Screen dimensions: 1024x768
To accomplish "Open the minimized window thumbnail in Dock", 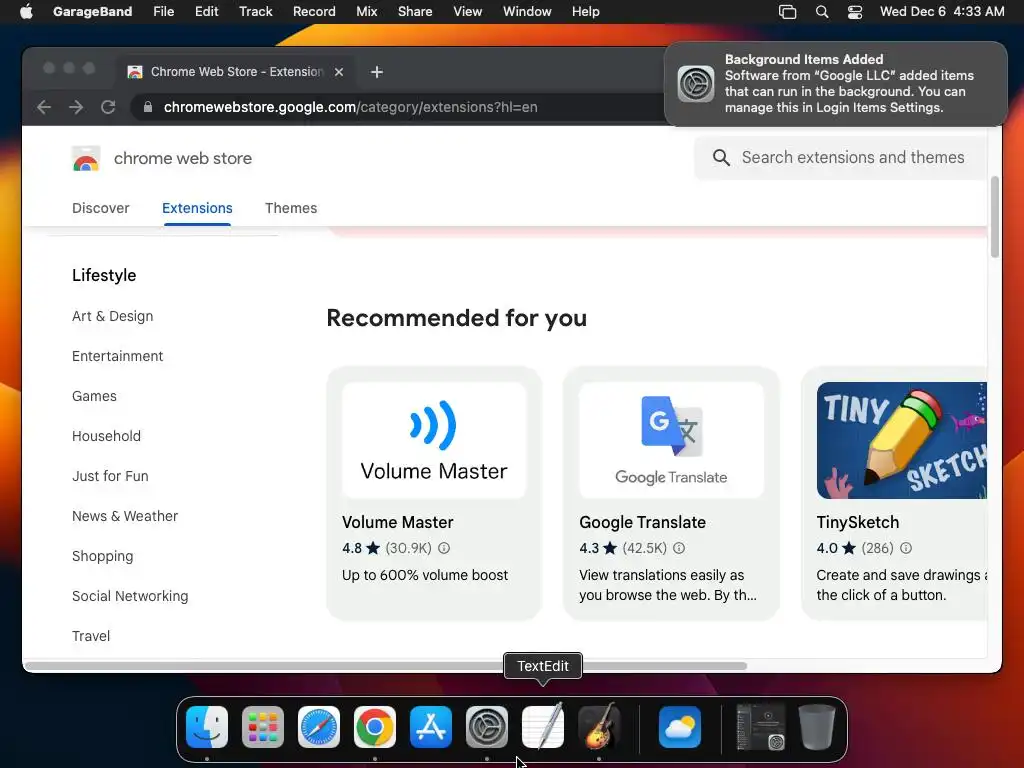I will click(x=760, y=727).
